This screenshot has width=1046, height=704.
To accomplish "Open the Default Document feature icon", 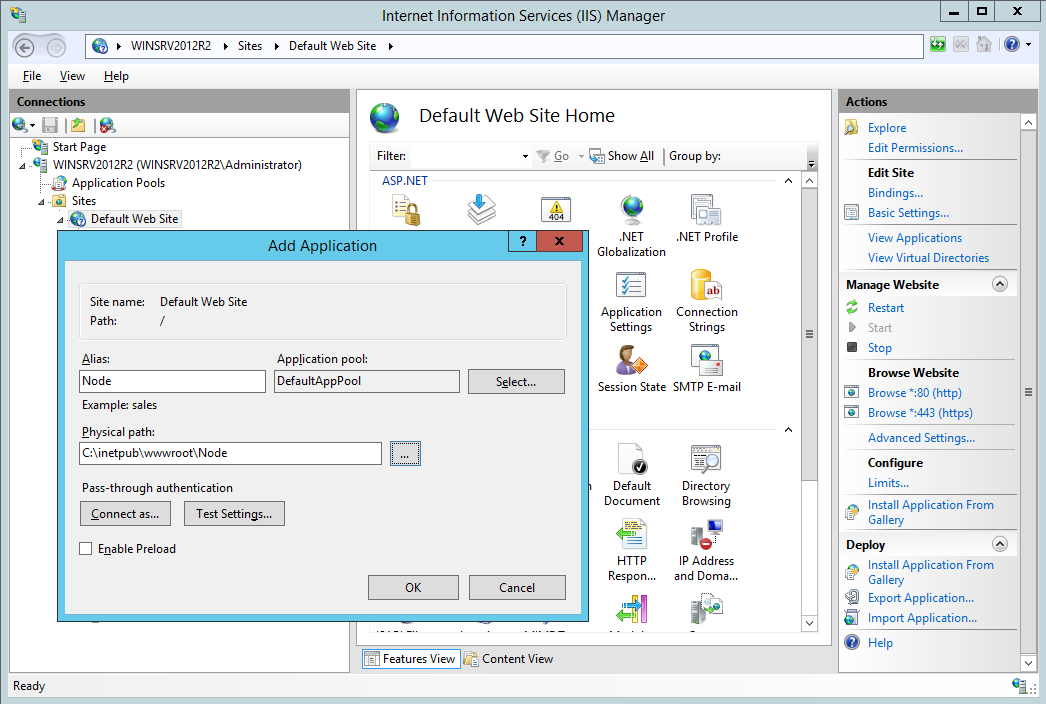I will [x=631, y=475].
